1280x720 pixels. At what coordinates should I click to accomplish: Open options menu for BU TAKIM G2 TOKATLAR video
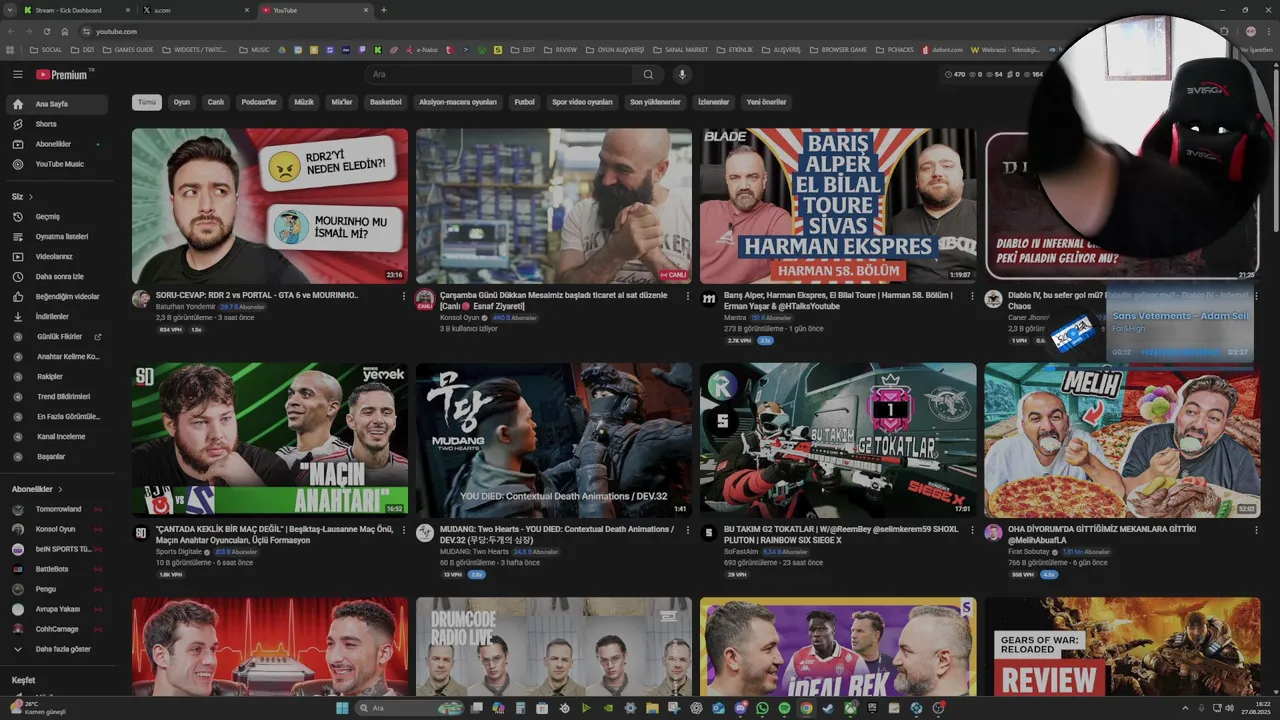972,530
